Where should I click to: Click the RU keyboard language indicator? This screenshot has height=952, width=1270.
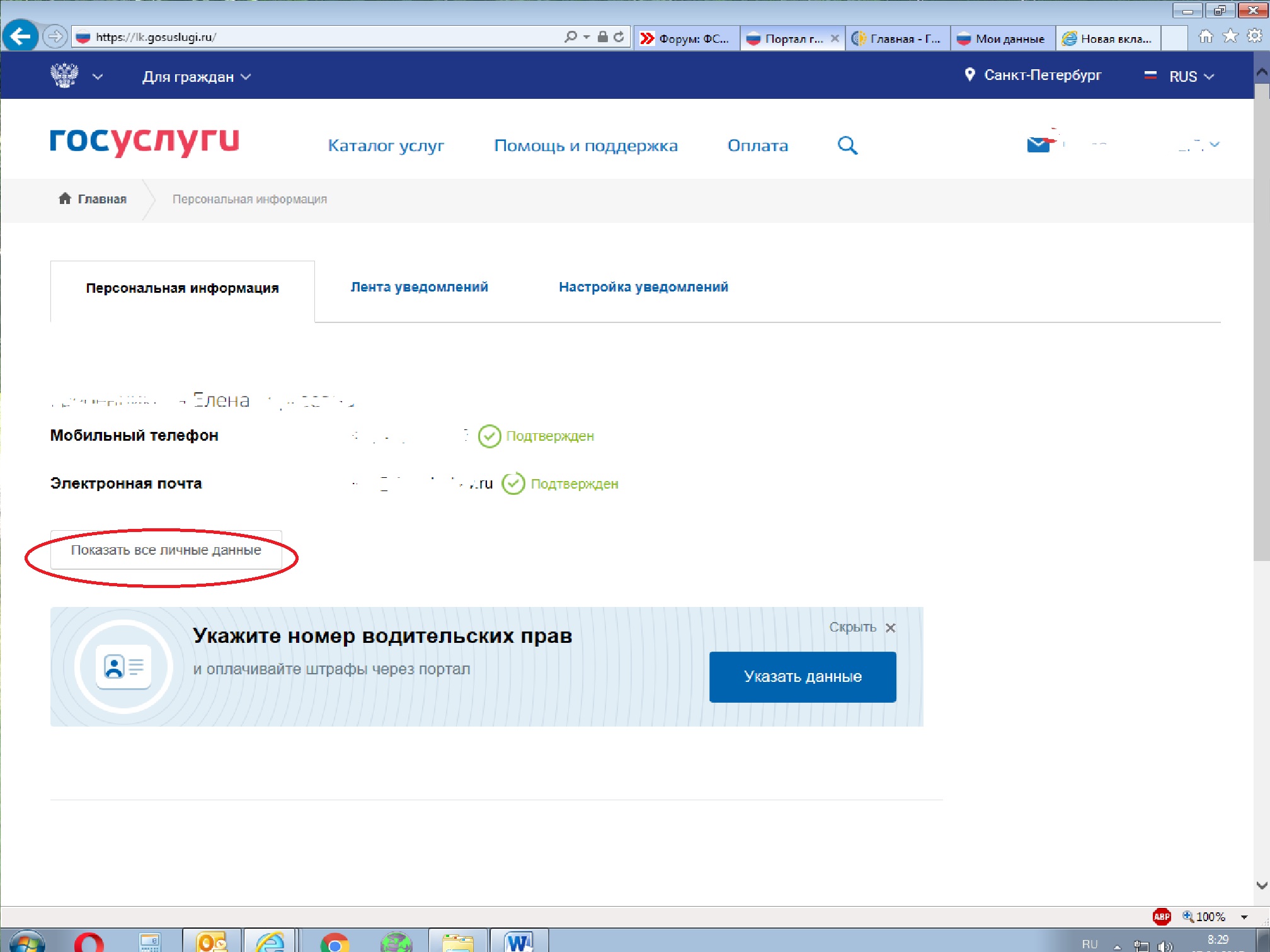click(1090, 944)
